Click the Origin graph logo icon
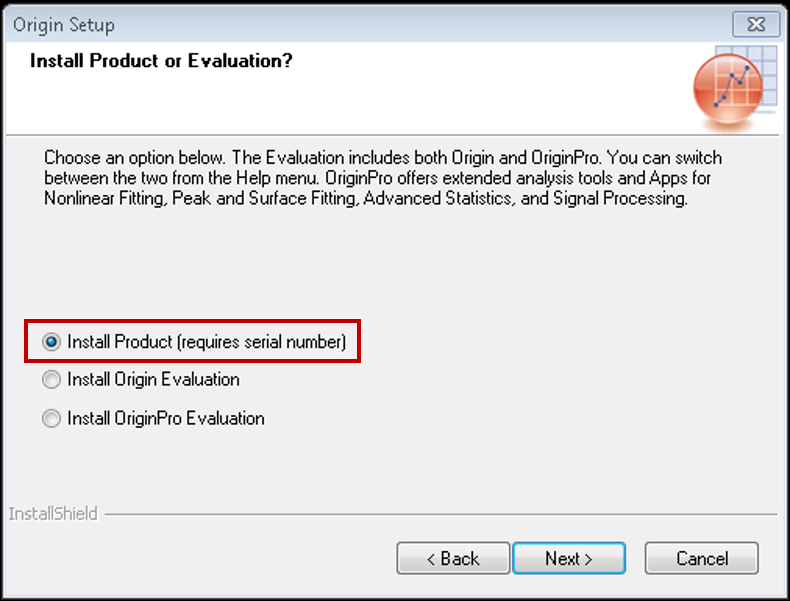790x601 pixels. 728,89
